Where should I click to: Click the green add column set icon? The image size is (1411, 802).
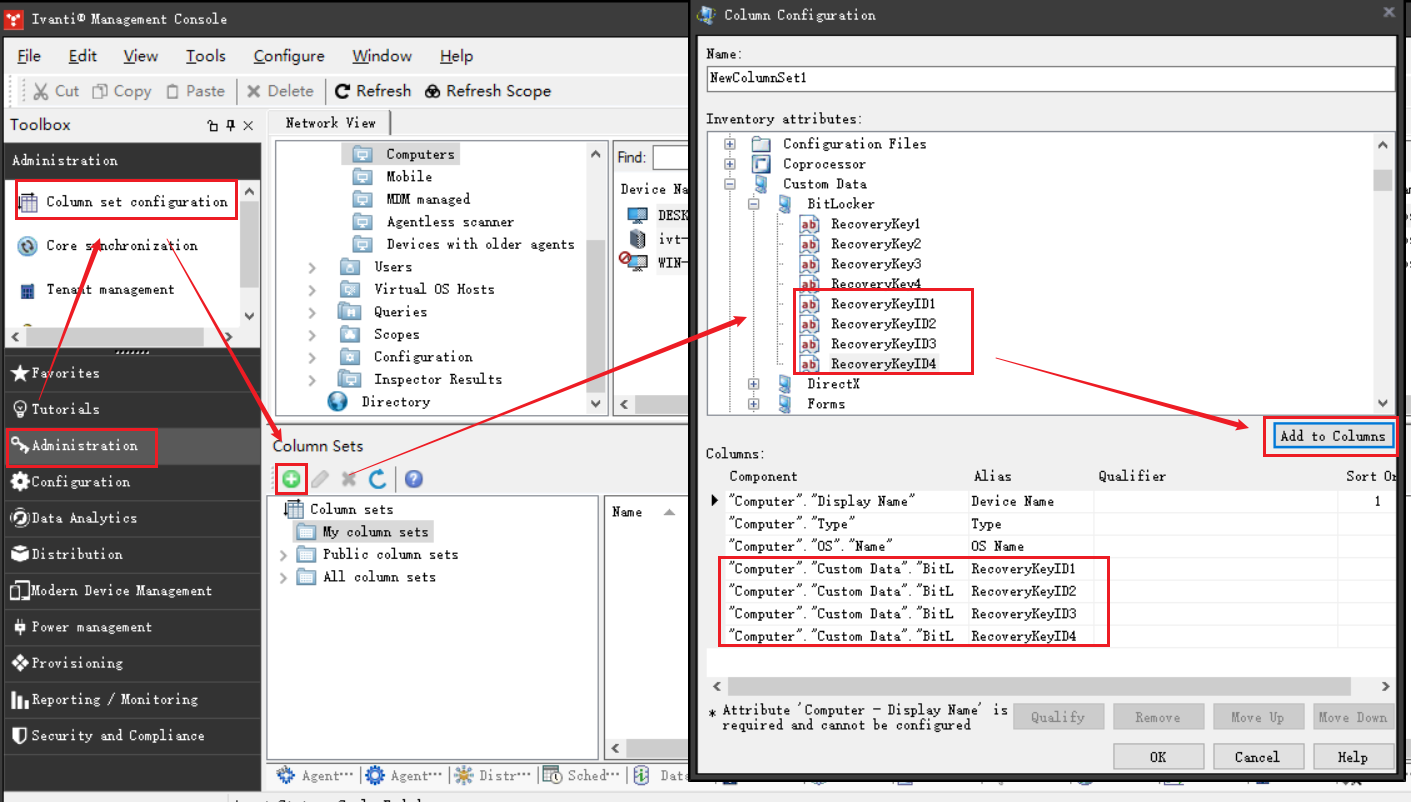[291, 479]
